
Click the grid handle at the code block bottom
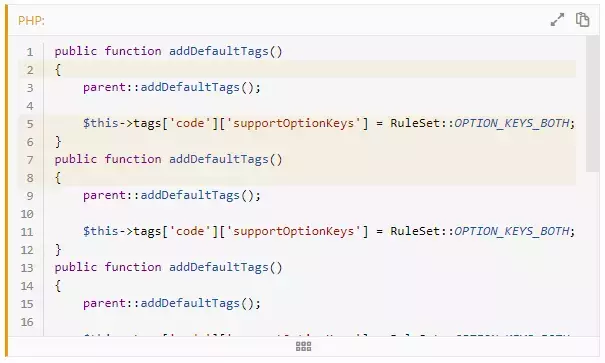(x=303, y=346)
